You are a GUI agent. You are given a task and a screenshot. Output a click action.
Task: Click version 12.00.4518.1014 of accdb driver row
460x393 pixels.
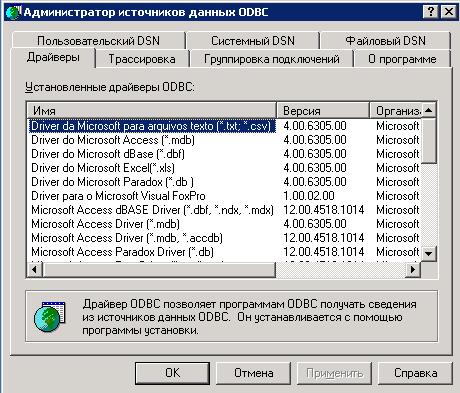324,238
